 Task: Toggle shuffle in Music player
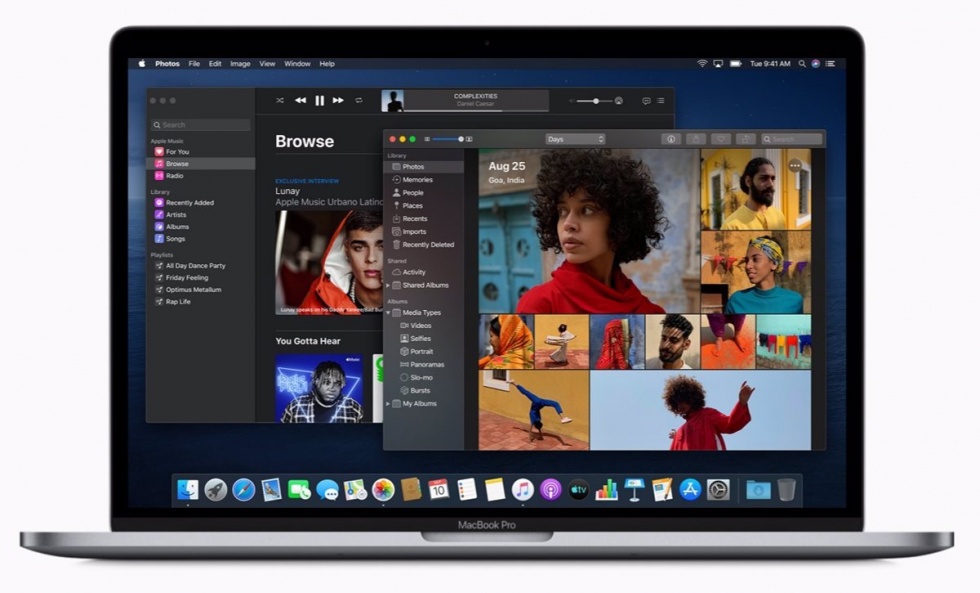pos(279,101)
